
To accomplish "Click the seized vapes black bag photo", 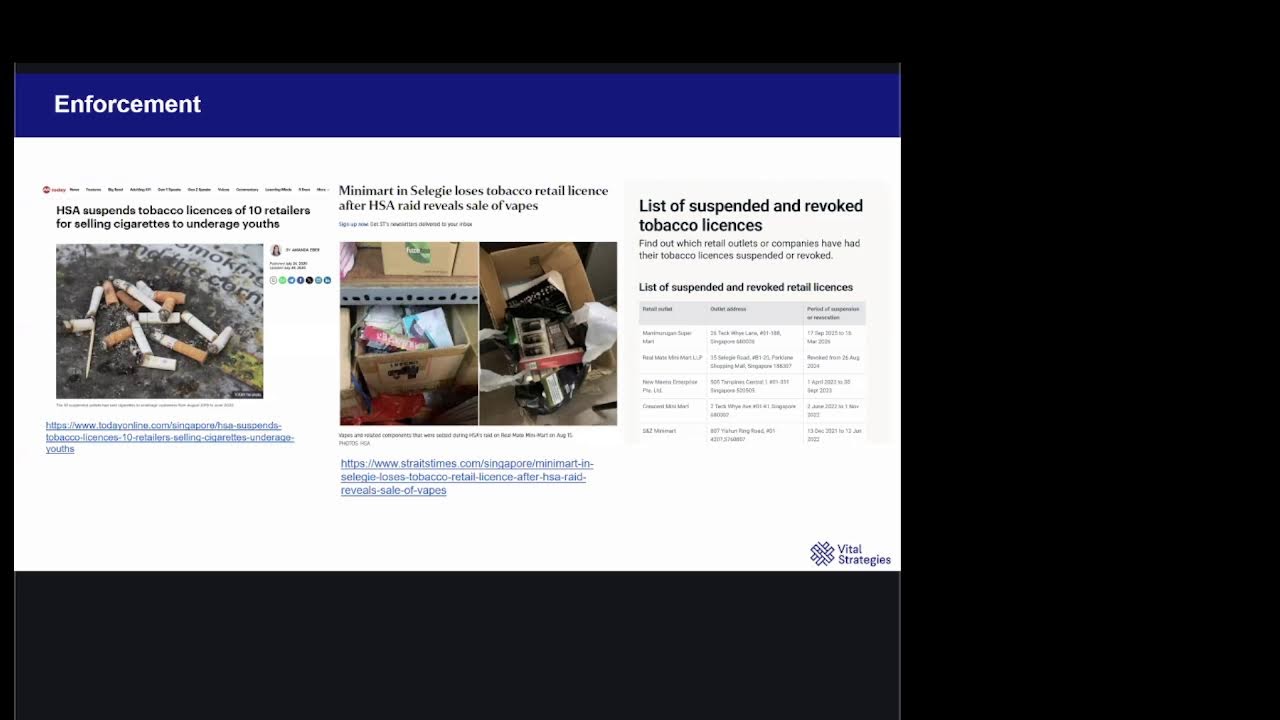I will 548,334.
